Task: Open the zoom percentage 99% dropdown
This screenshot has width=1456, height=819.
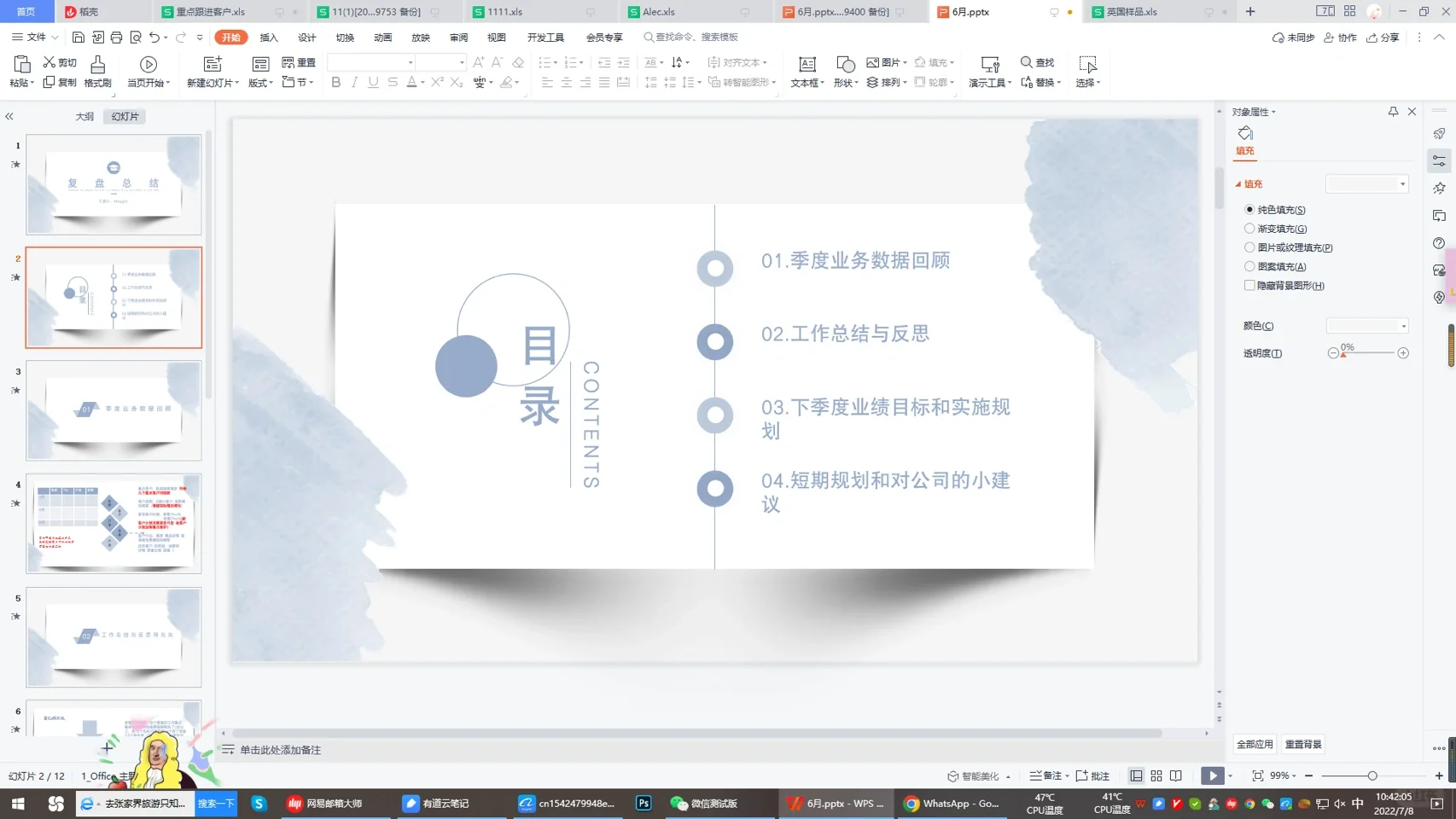Action: [x=1283, y=775]
